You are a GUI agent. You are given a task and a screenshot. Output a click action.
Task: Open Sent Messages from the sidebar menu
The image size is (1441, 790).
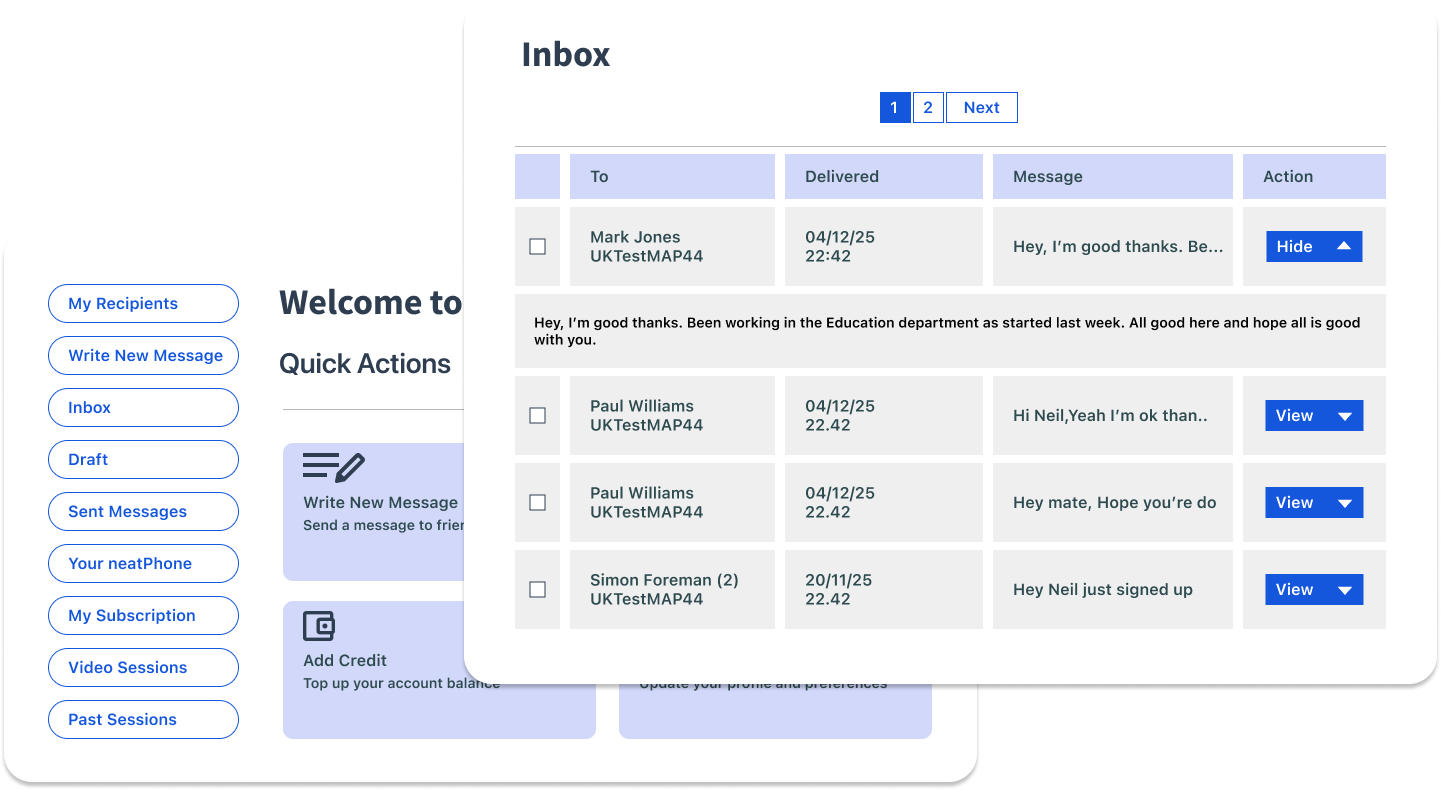143,511
